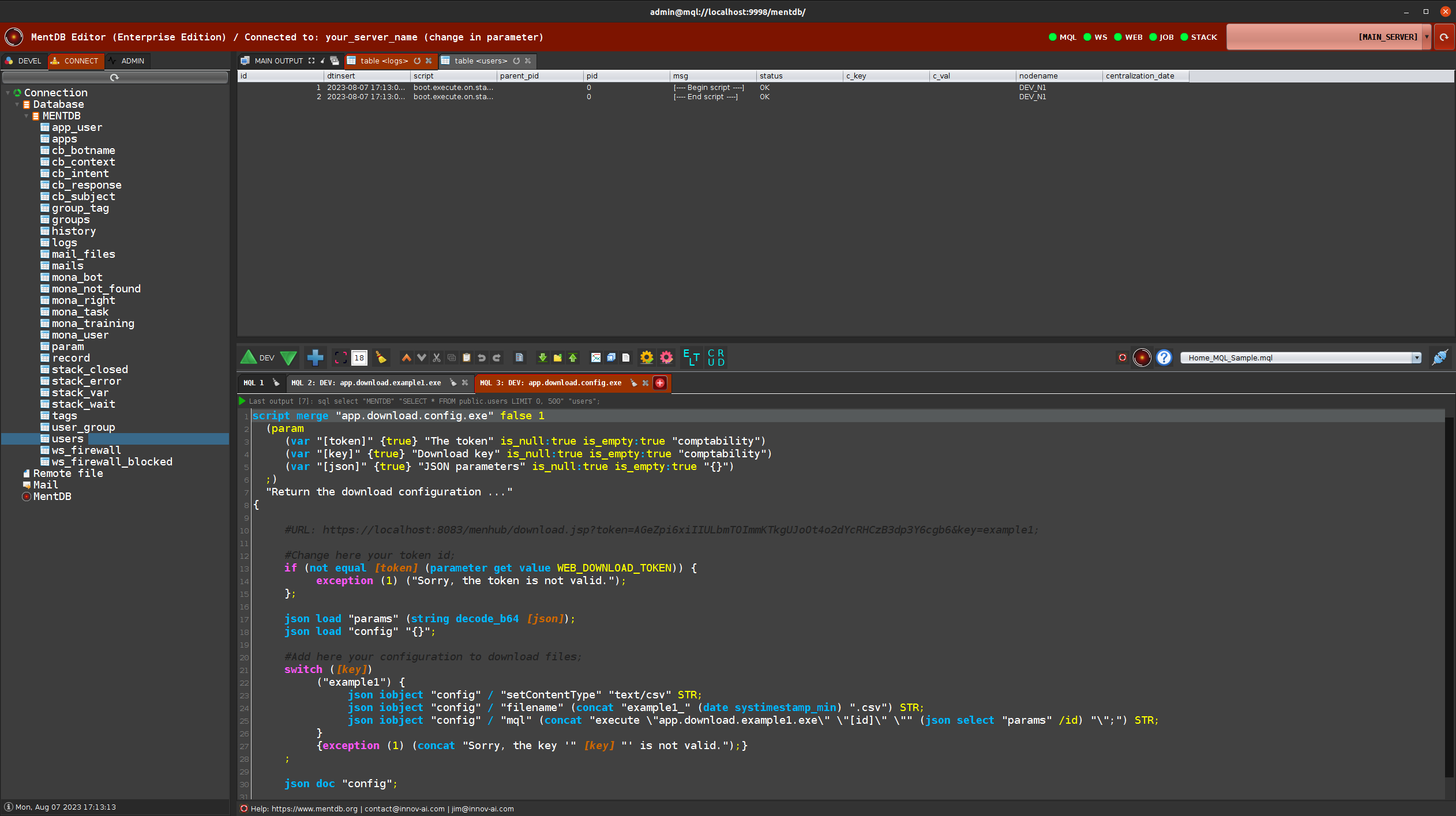The image size is (1456, 816).
Task: Collapse the MENTDB tree node
Action: point(26,116)
